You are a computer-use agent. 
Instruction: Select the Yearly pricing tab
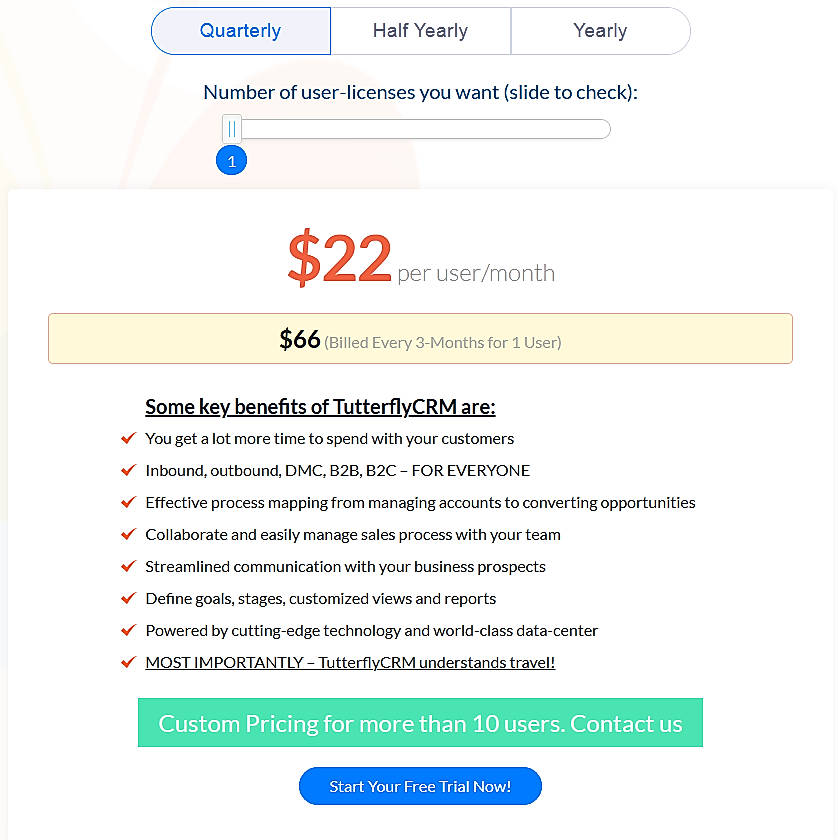(x=600, y=31)
